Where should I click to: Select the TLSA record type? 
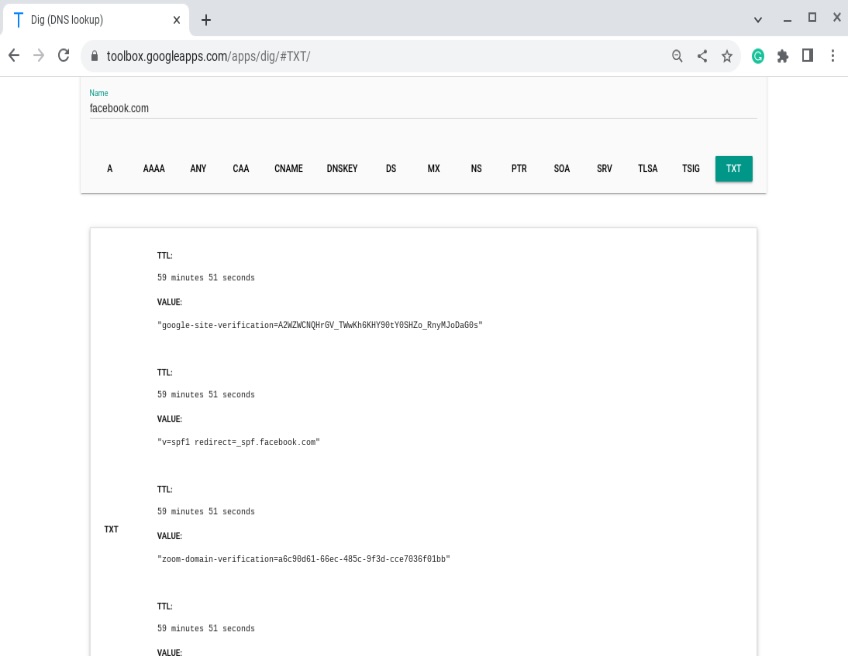coord(647,169)
